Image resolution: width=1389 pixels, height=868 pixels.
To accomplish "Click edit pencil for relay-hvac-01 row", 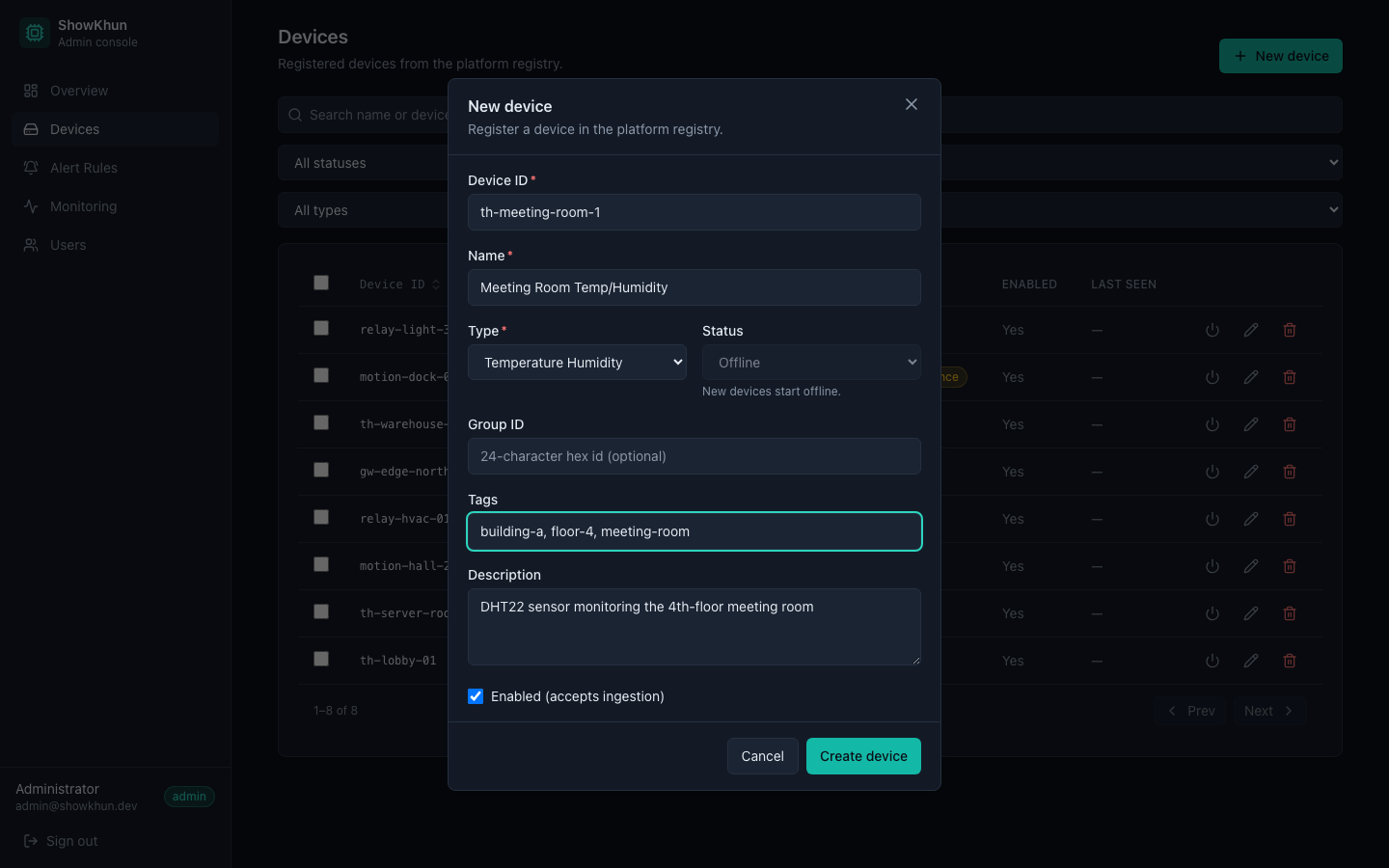I will (x=1251, y=519).
